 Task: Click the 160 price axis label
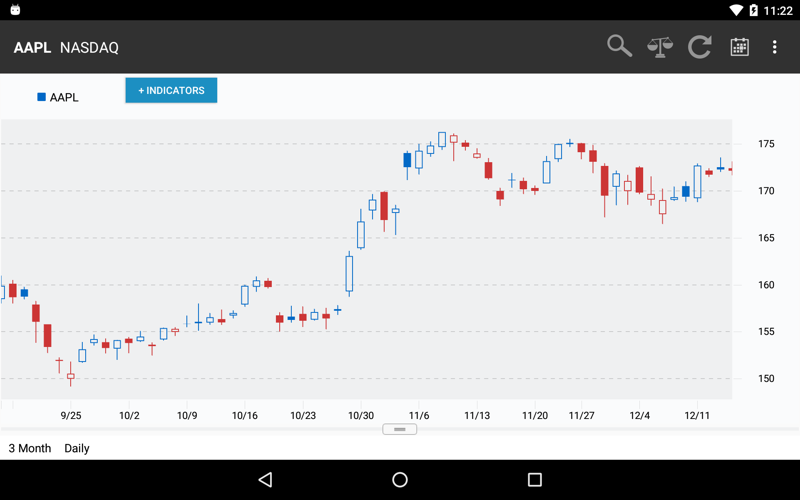pyautogui.click(x=766, y=285)
